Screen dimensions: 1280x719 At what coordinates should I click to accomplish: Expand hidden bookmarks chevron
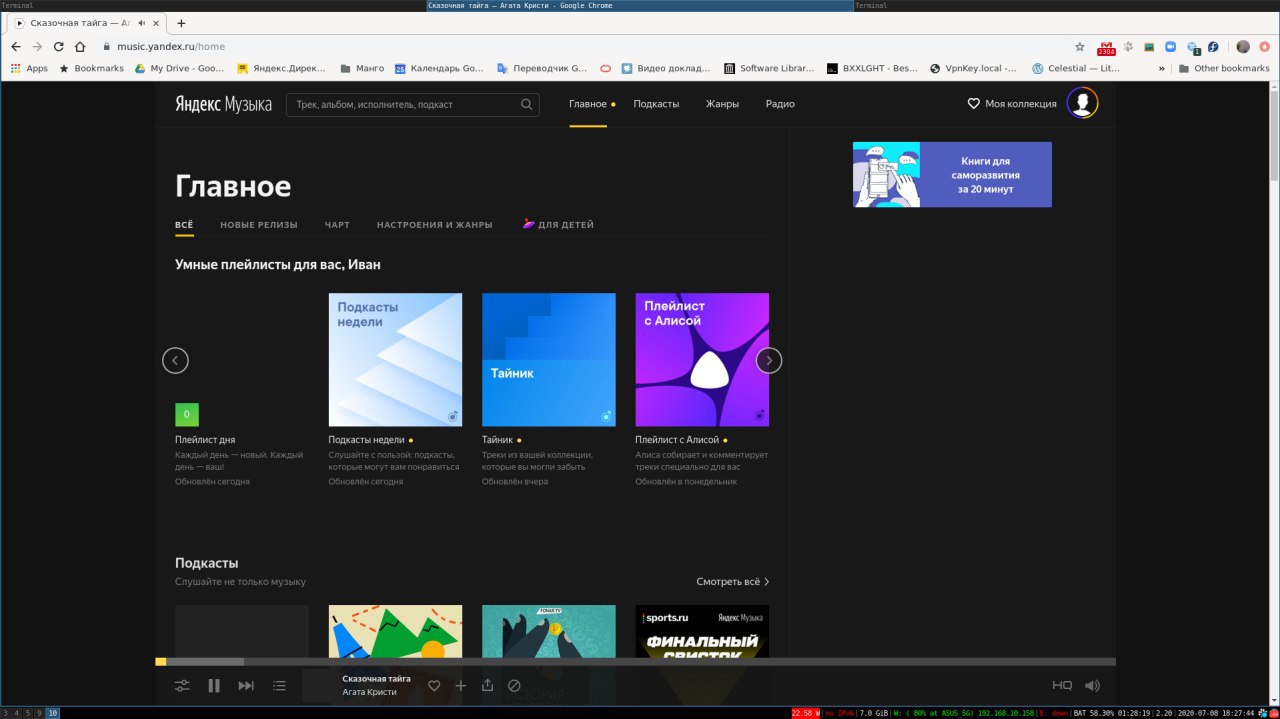pyautogui.click(x=1161, y=68)
